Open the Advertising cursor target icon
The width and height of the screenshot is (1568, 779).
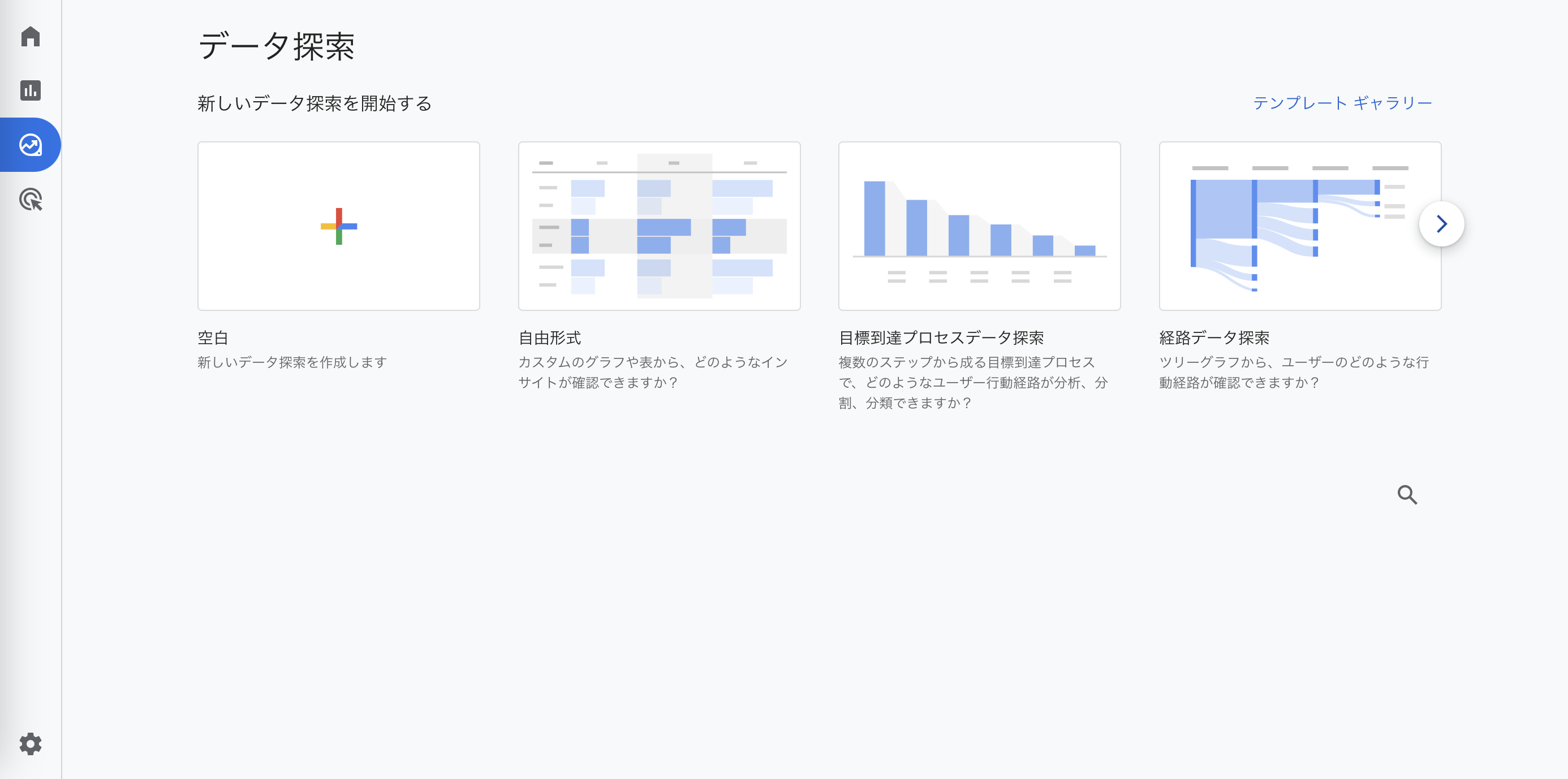[31, 200]
